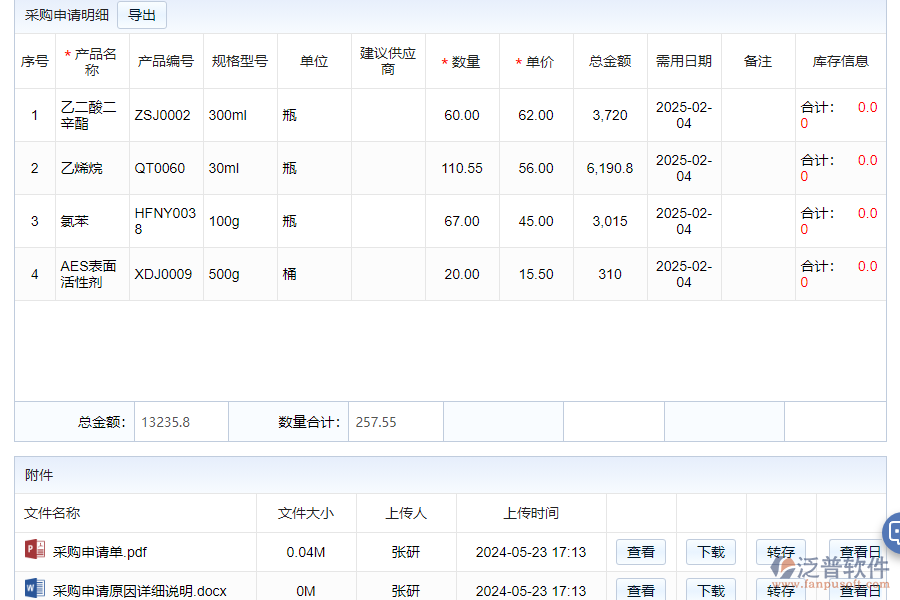Click the 数量合计 quantity total field

click(x=394, y=421)
